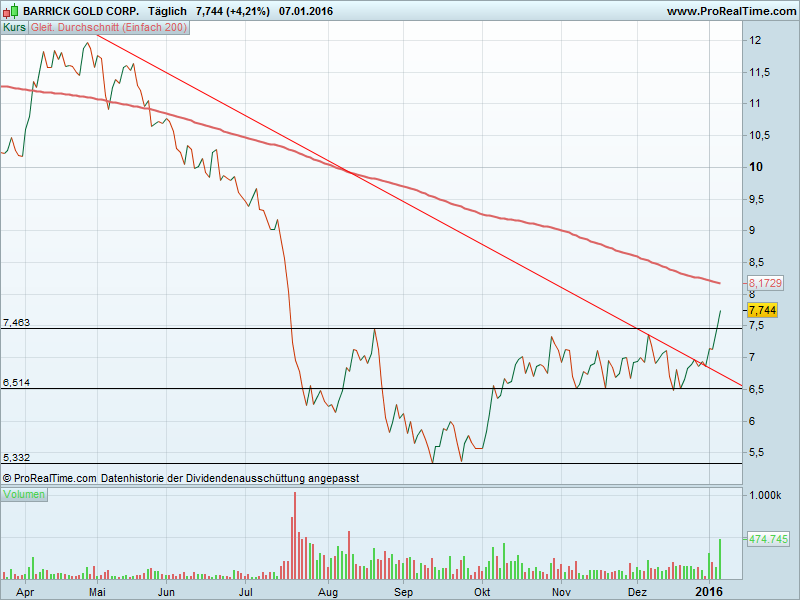The height and width of the screenshot is (600, 800).
Task: Click the 7,463 horizontal line label
Action: [x=17, y=322]
